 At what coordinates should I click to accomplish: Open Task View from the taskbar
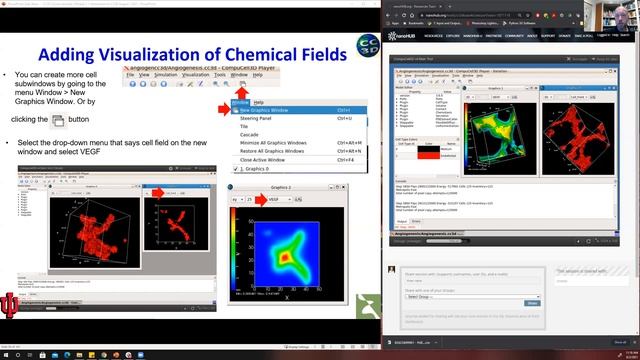tap(30, 355)
